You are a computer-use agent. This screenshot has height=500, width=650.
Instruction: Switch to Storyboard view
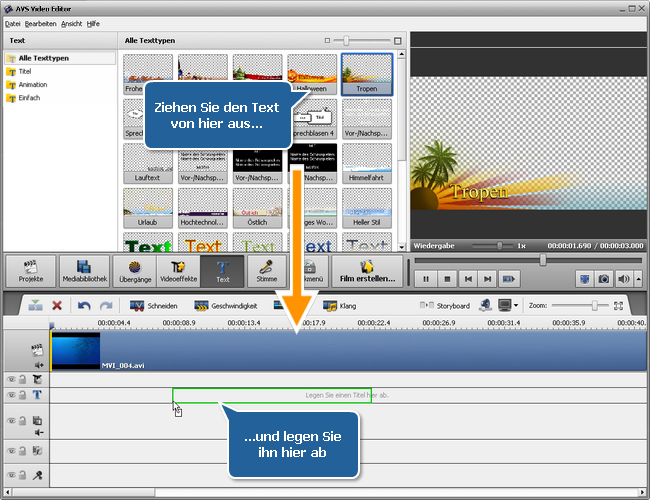(445, 306)
